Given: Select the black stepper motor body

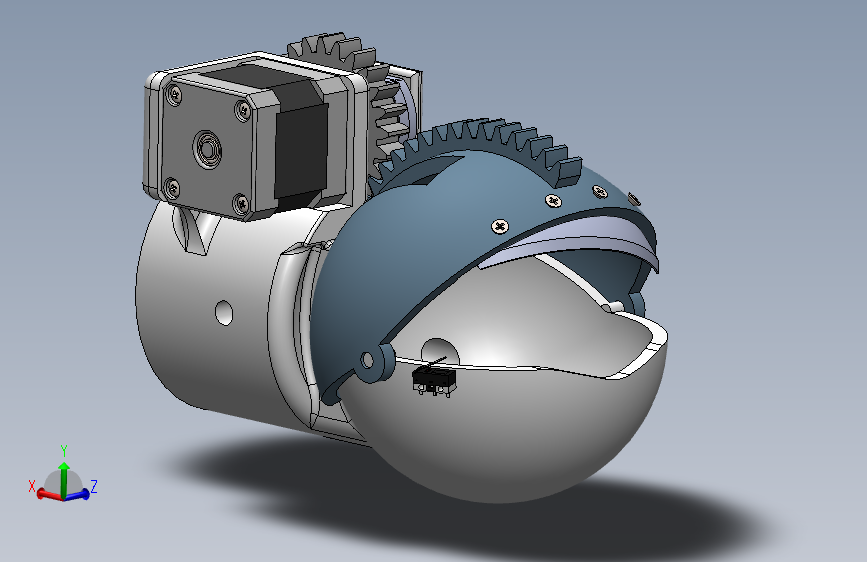Looking at the screenshot, I should coord(301,149).
